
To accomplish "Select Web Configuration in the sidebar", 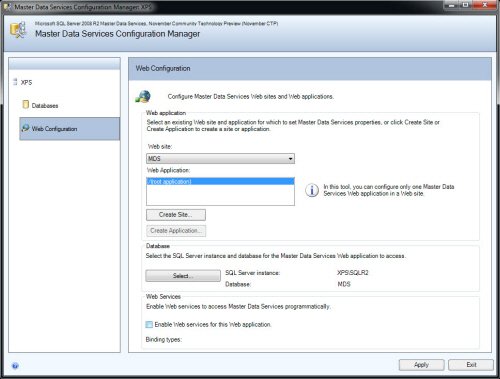I will click(x=69, y=129).
